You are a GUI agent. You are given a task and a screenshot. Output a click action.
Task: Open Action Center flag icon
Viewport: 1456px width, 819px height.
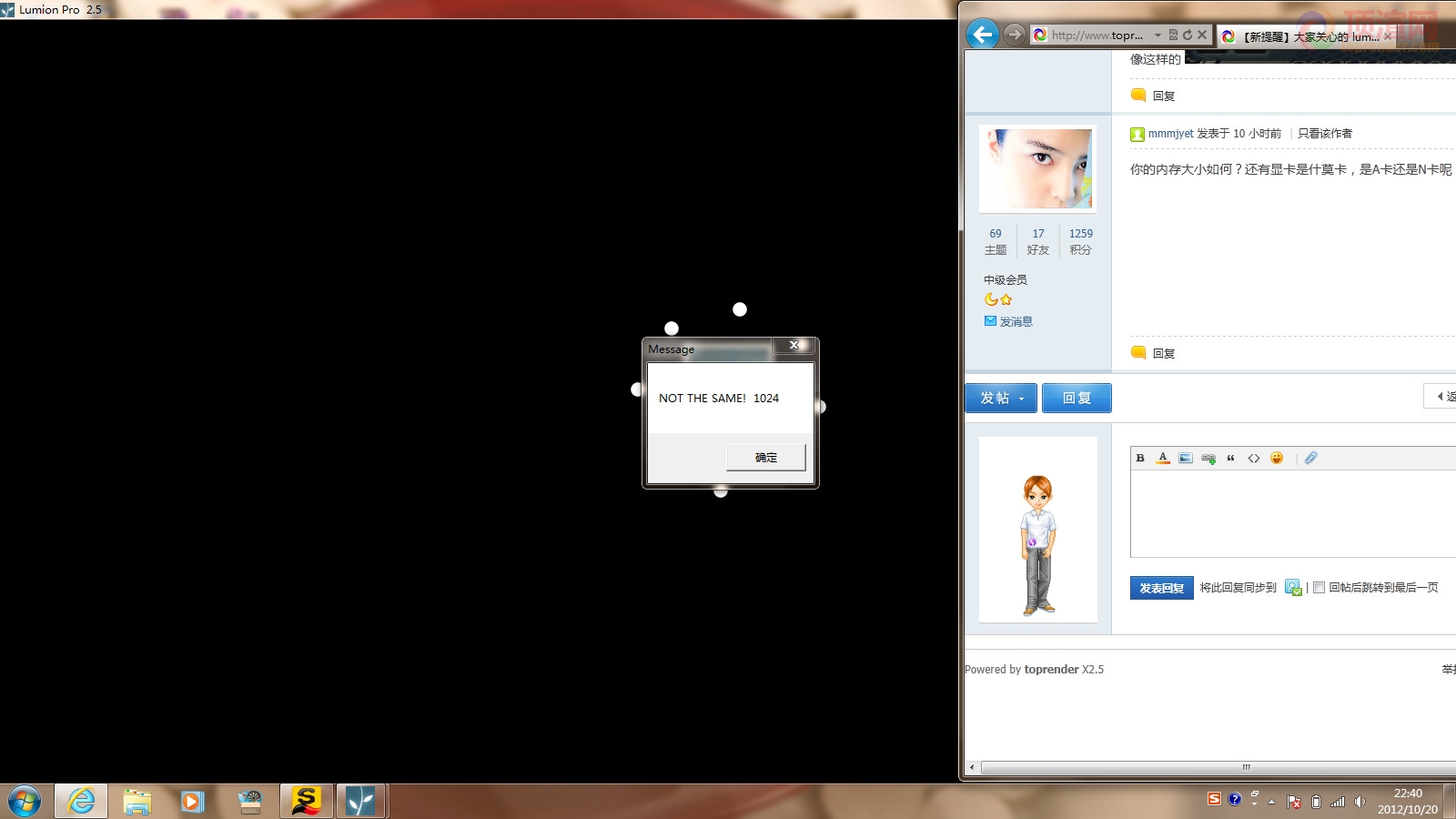point(1294,802)
